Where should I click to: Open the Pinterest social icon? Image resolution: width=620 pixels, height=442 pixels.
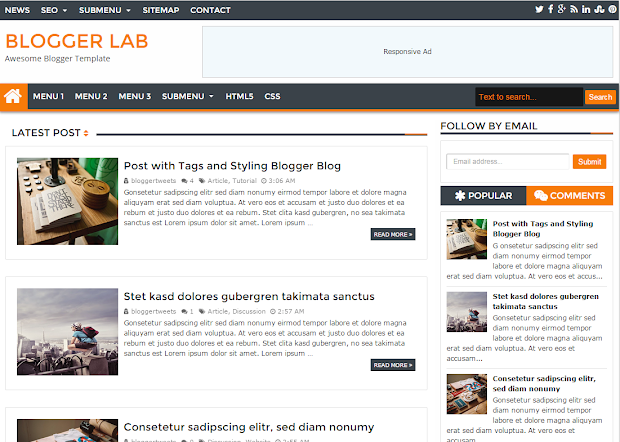click(612, 9)
